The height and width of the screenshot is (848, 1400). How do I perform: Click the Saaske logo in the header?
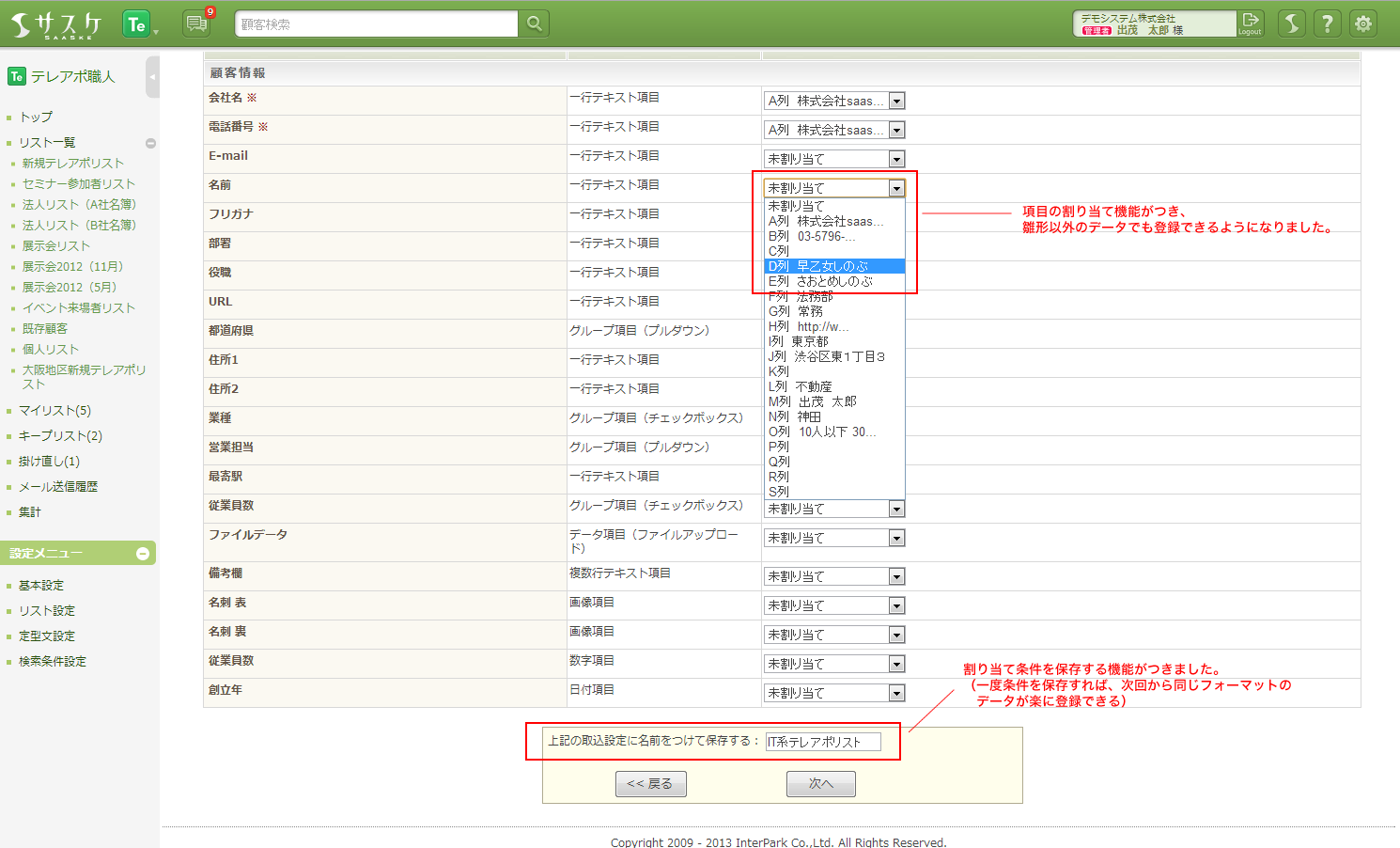[x=56, y=24]
